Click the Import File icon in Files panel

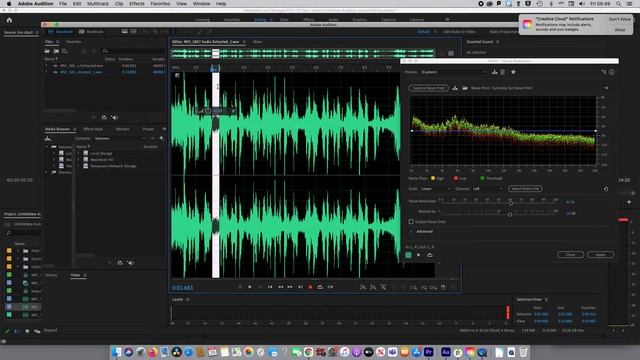click(56, 51)
